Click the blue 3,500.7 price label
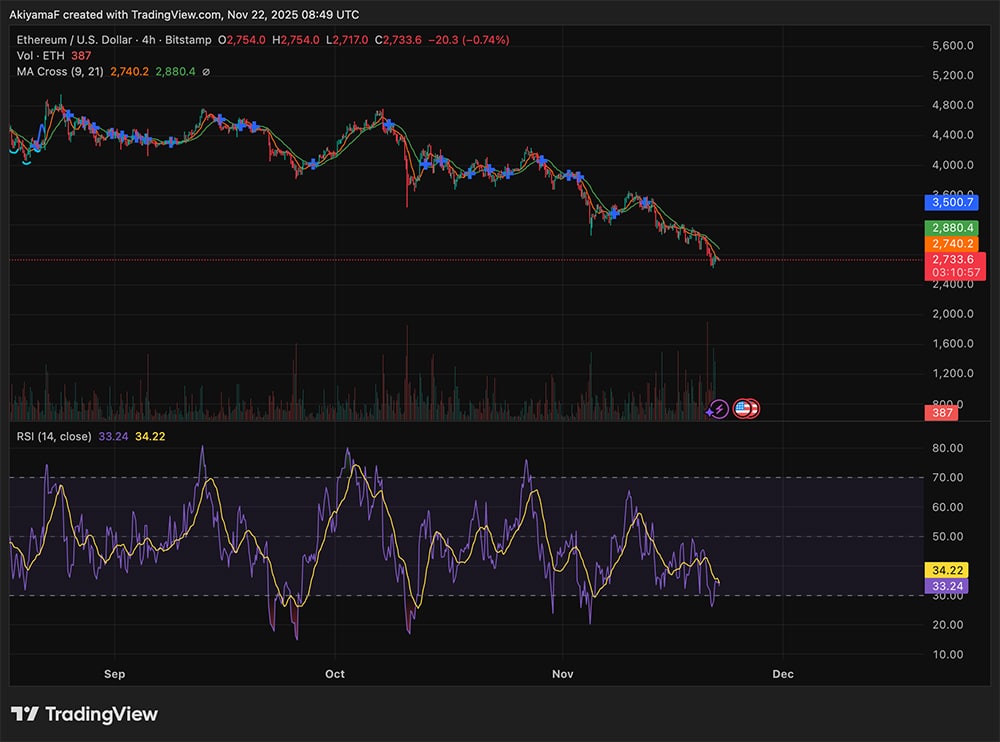Viewport: 1000px width, 742px height. click(952, 202)
